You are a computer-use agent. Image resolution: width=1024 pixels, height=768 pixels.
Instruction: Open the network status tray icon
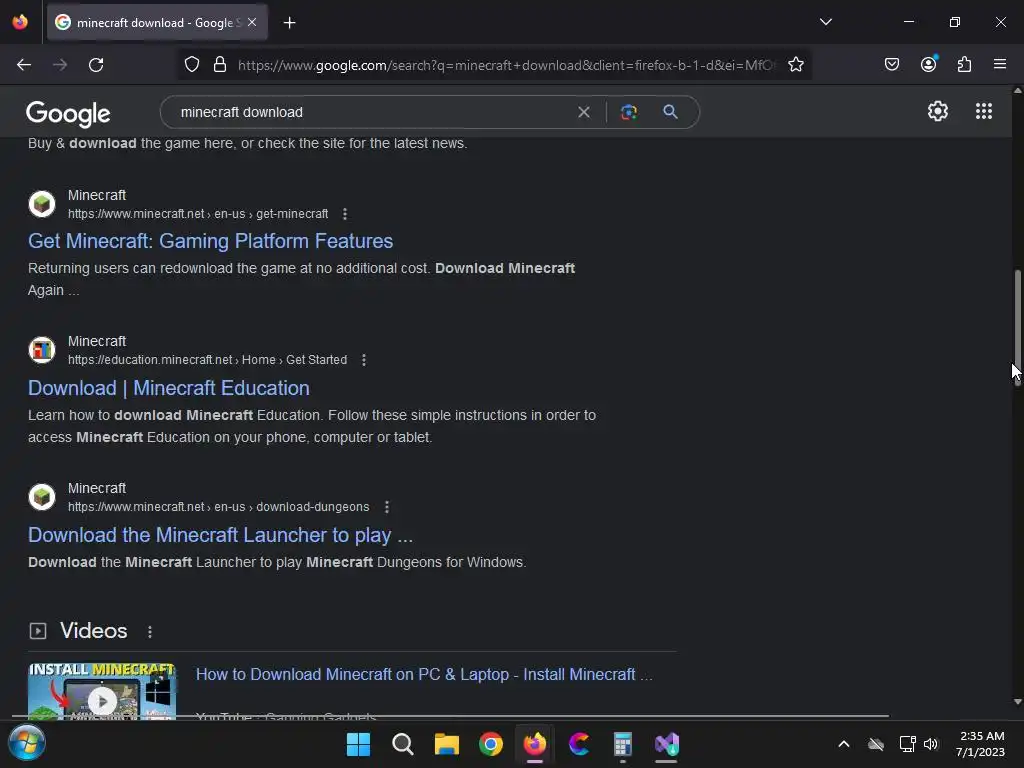907,744
